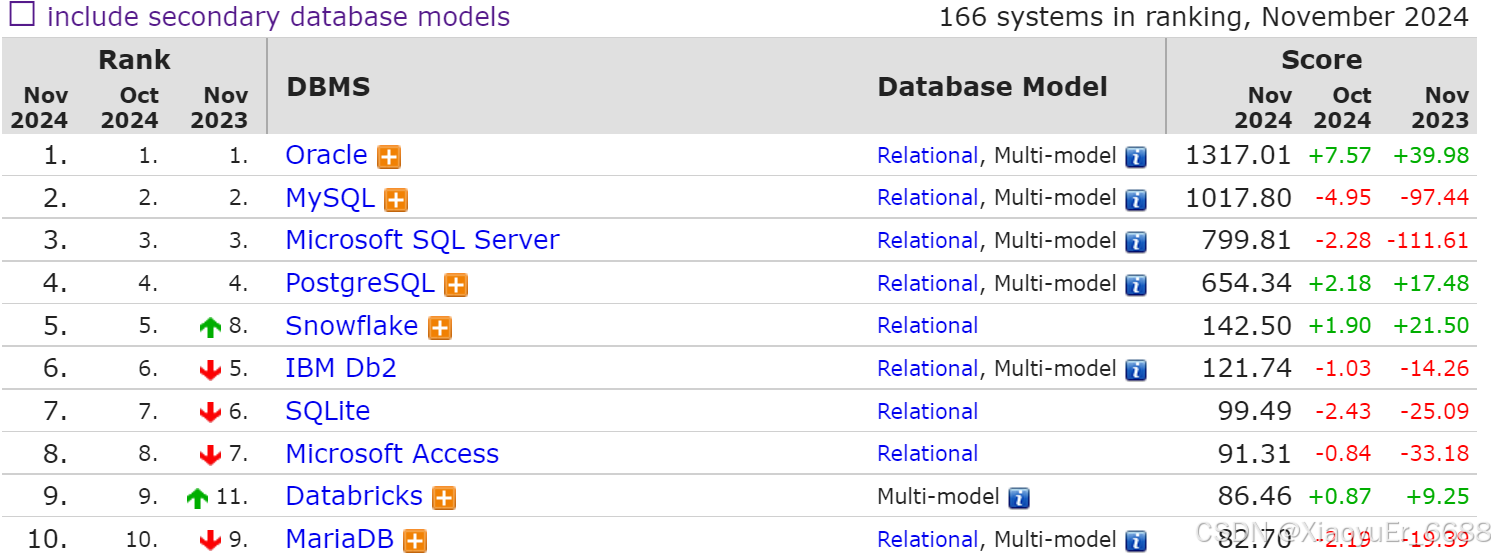Image resolution: width=1495 pixels, height=558 pixels.
Task: Open the Microsoft SQL Server link
Action: coord(422,240)
